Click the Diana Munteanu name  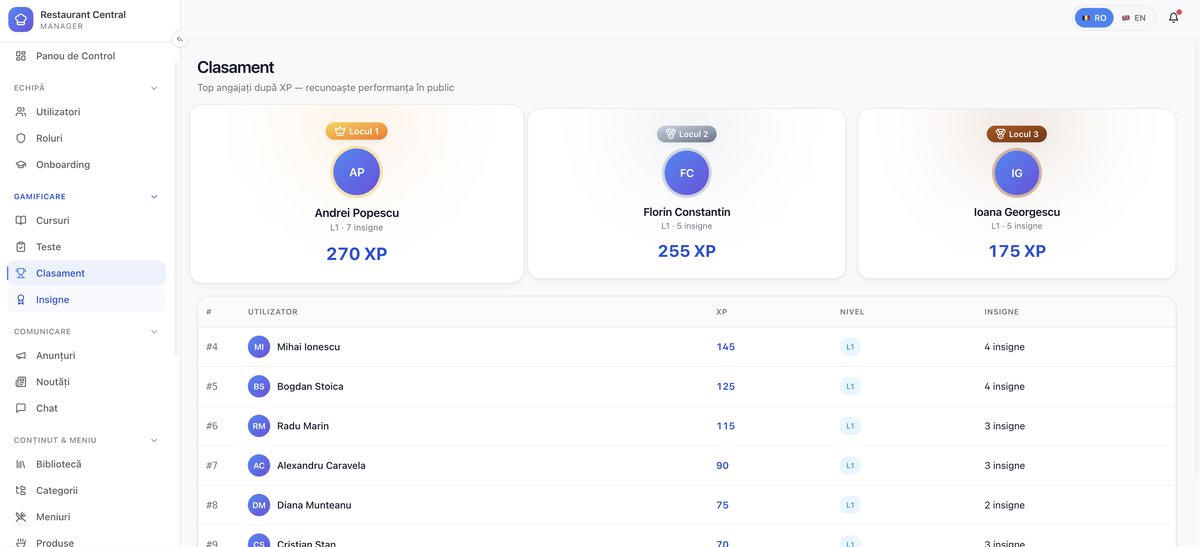314,505
